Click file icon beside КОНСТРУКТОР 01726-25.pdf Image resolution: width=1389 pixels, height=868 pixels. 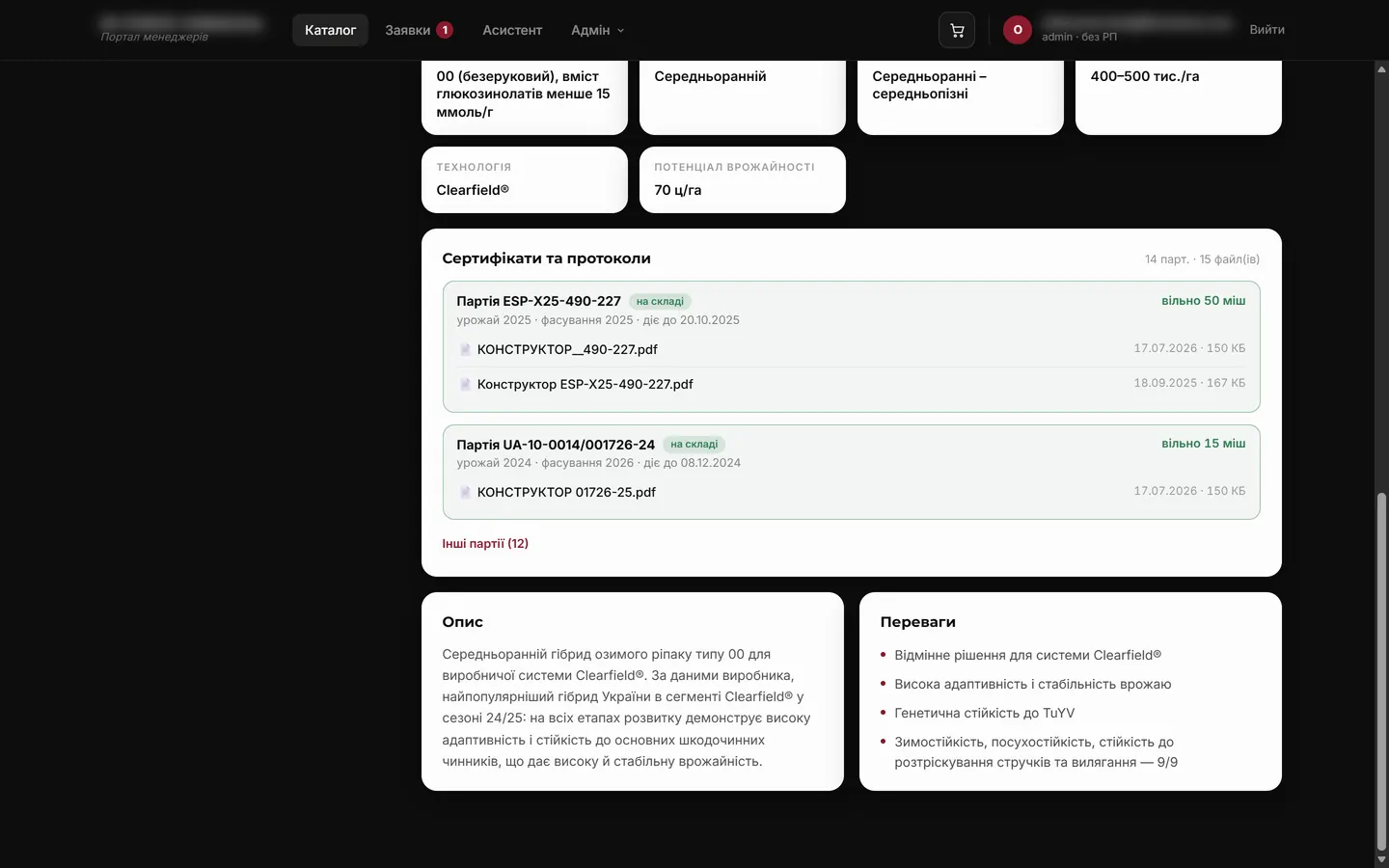pos(465,492)
